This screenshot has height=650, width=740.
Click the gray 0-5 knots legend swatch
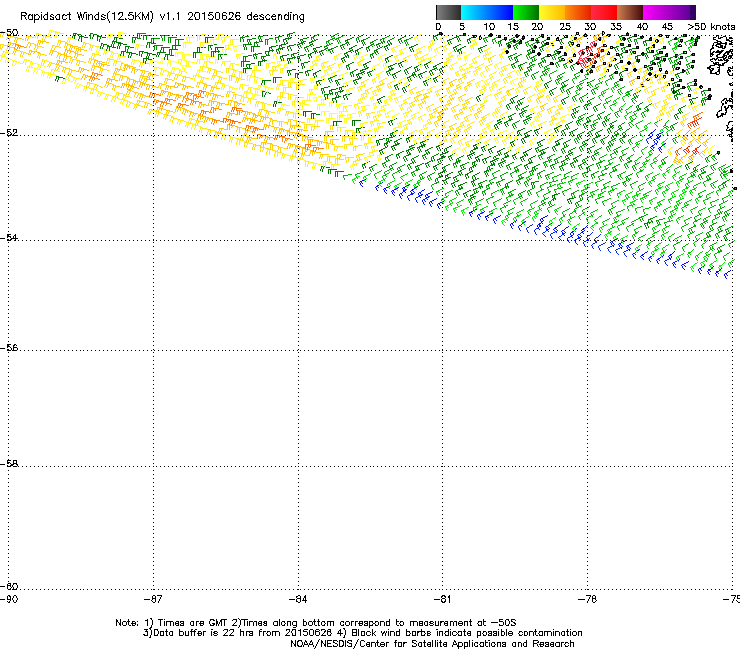pyautogui.click(x=448, y=12)
